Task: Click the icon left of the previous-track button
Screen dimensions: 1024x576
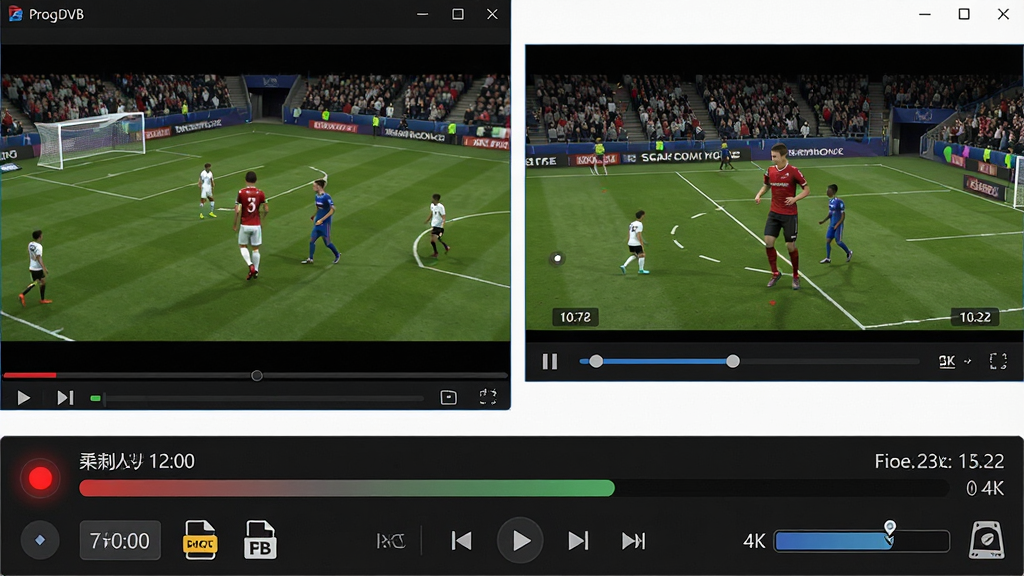Action: coord(391,541)
